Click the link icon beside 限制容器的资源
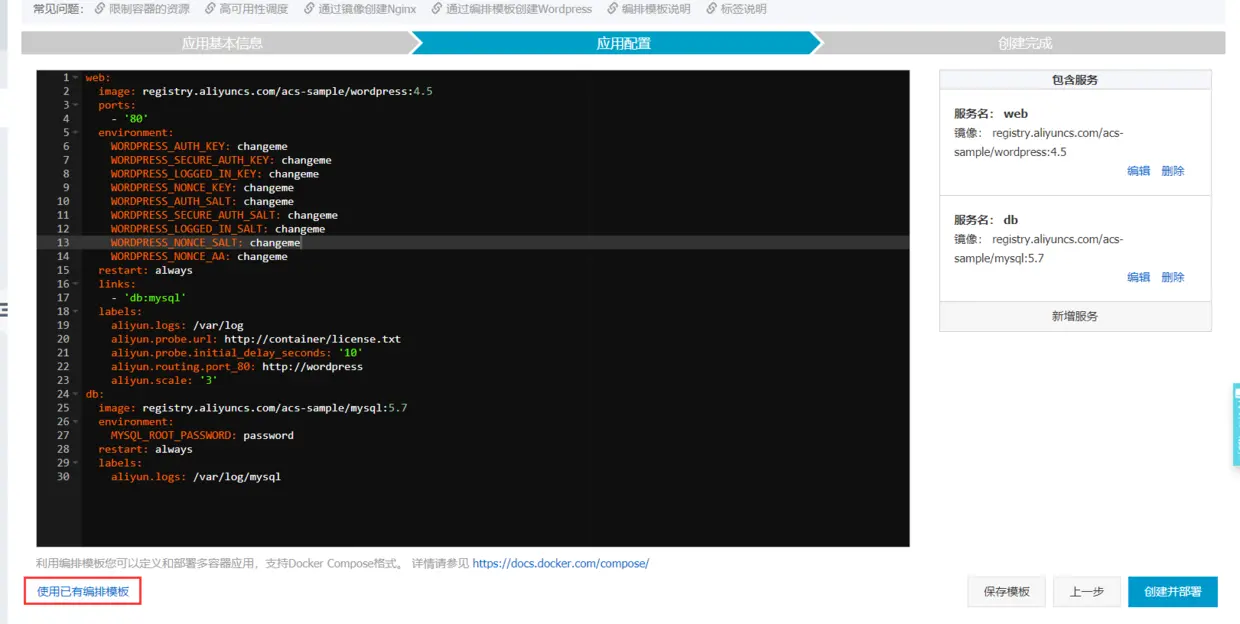The image size is (1240, 624). click(x=99, y=9)
